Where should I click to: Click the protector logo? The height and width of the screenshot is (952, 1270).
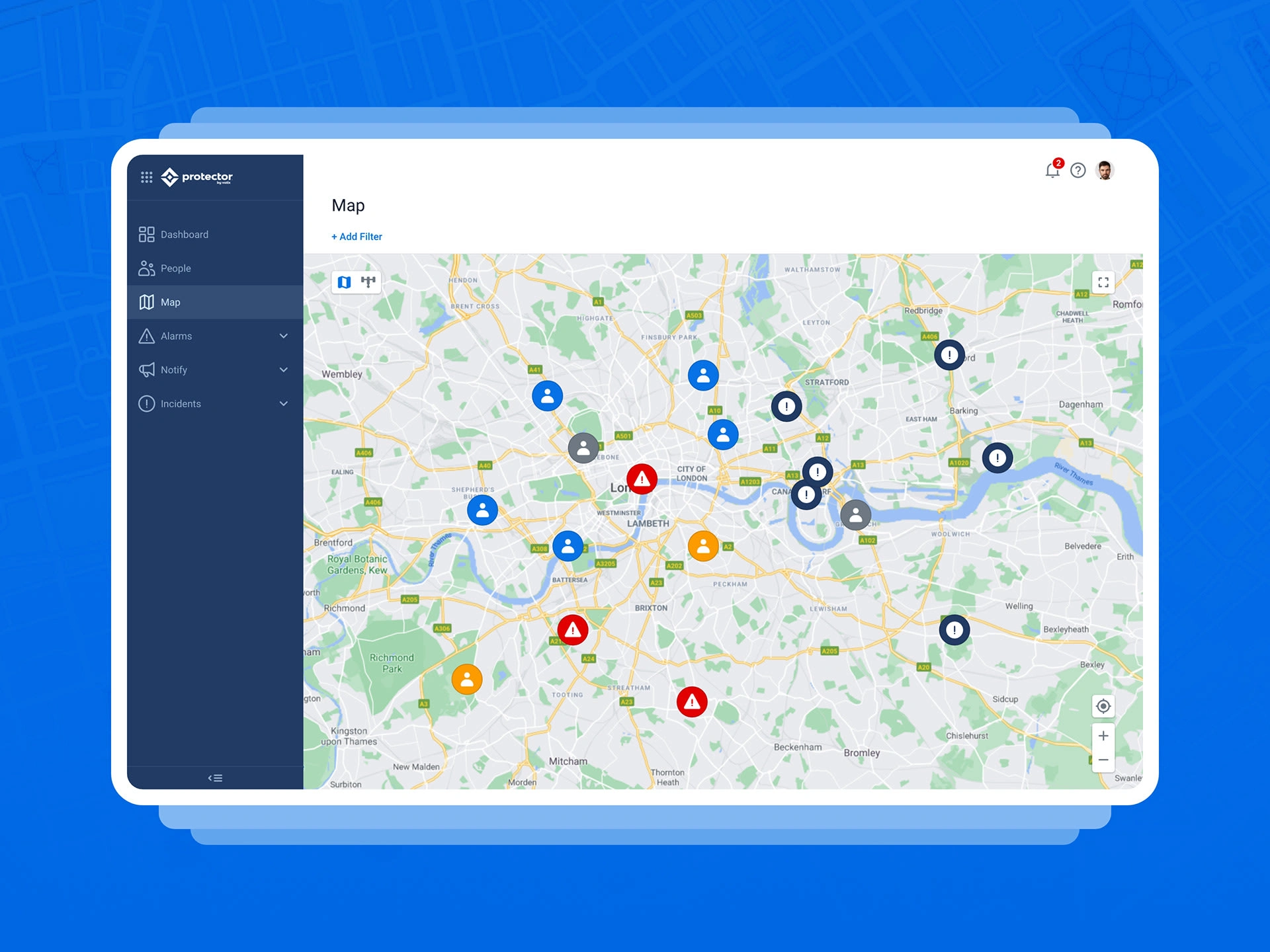197,177
